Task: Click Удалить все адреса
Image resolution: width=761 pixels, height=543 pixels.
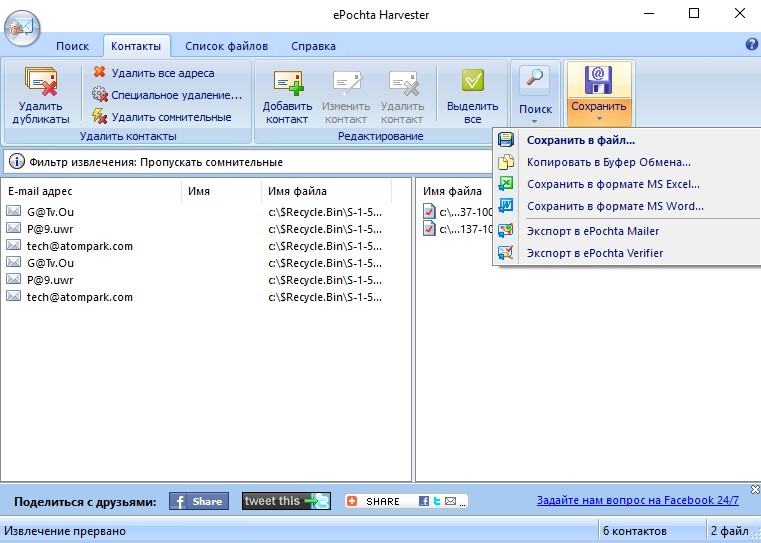Action: coord(154,73)
